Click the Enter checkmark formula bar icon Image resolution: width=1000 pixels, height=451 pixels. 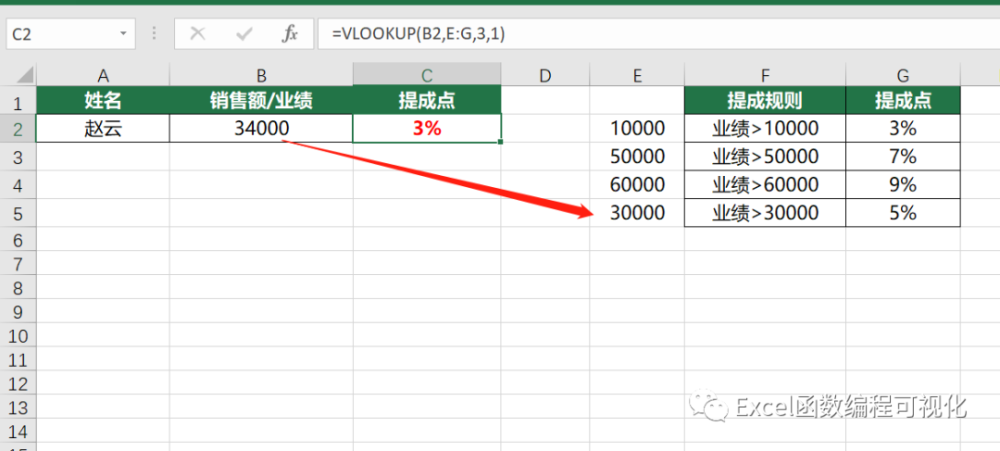(x=244, y=34)
